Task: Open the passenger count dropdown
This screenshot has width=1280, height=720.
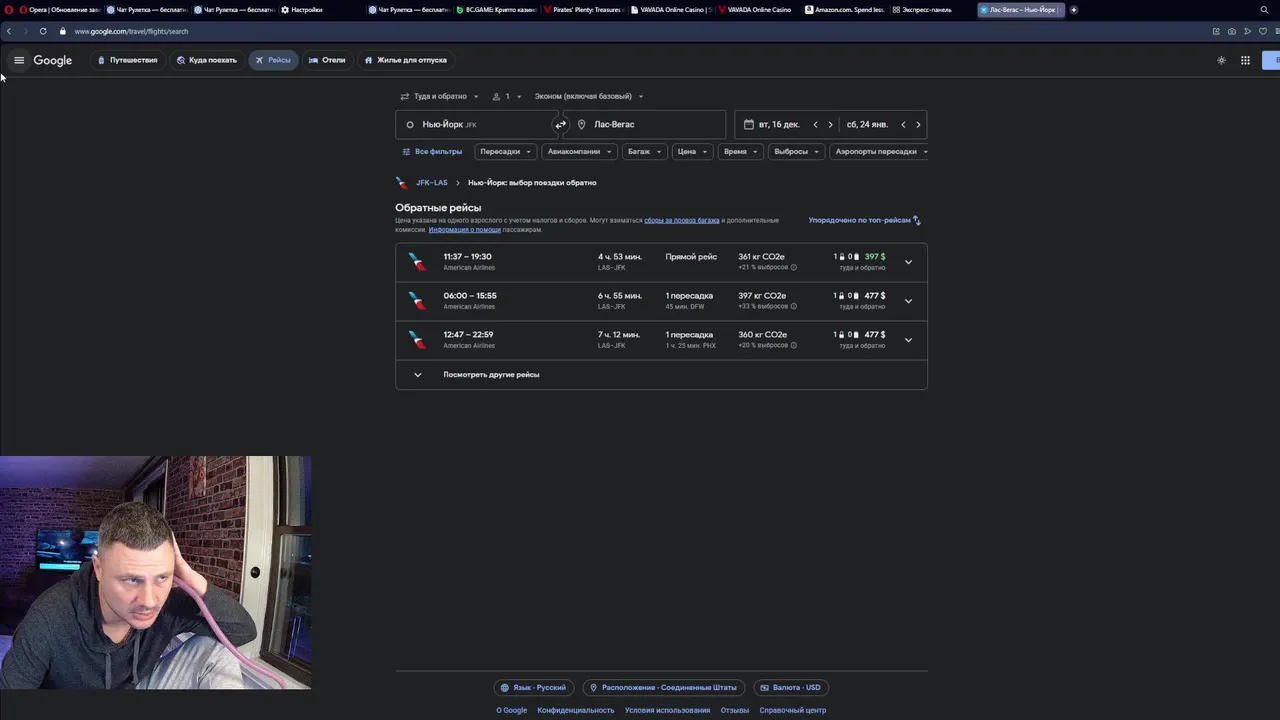Action: (x=507, y=97)
